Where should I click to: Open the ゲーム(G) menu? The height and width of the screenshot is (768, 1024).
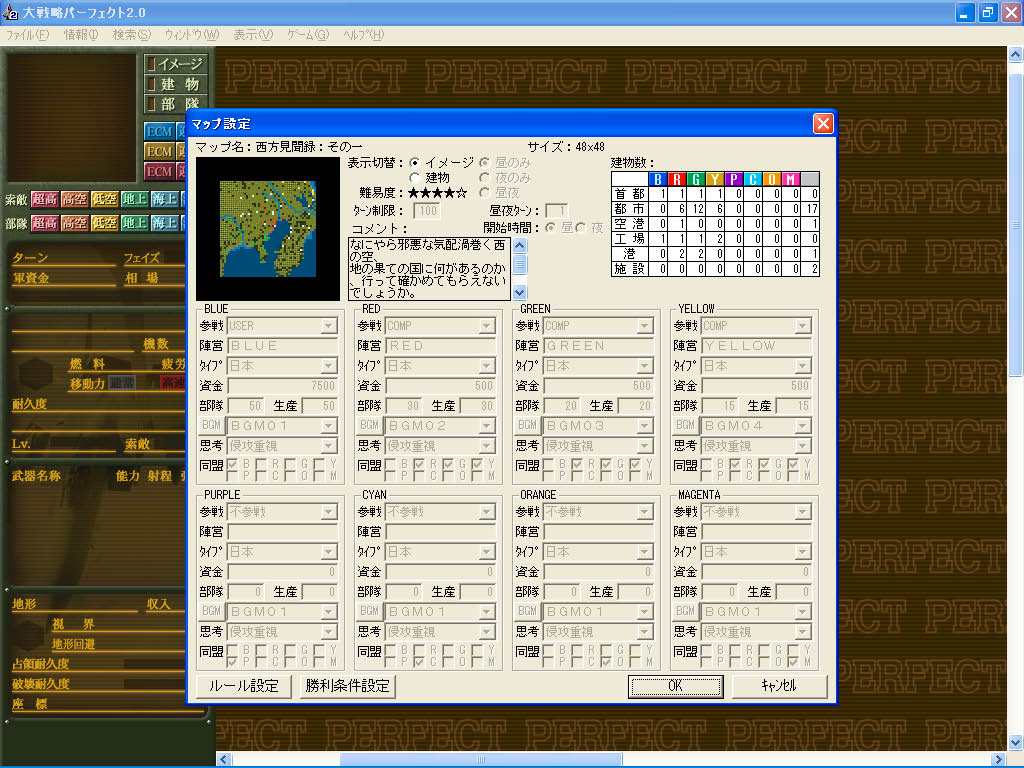tap(308, 35)
